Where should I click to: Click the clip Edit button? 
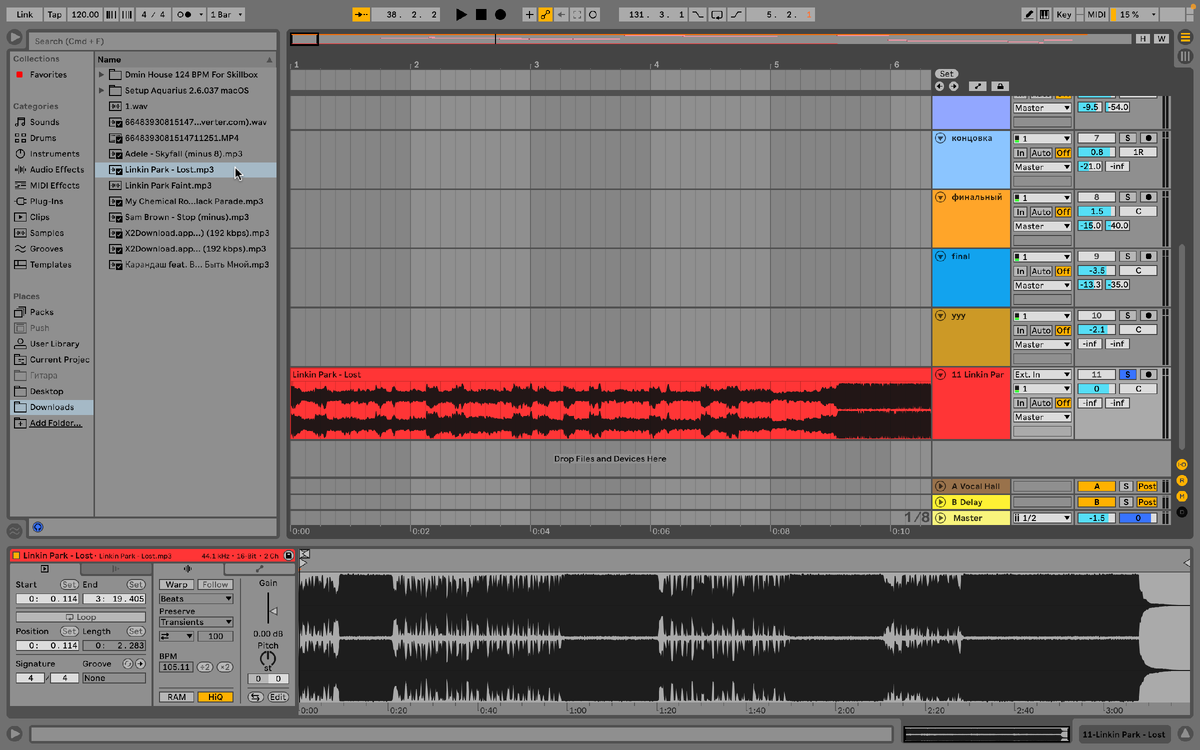coord(277,696)
